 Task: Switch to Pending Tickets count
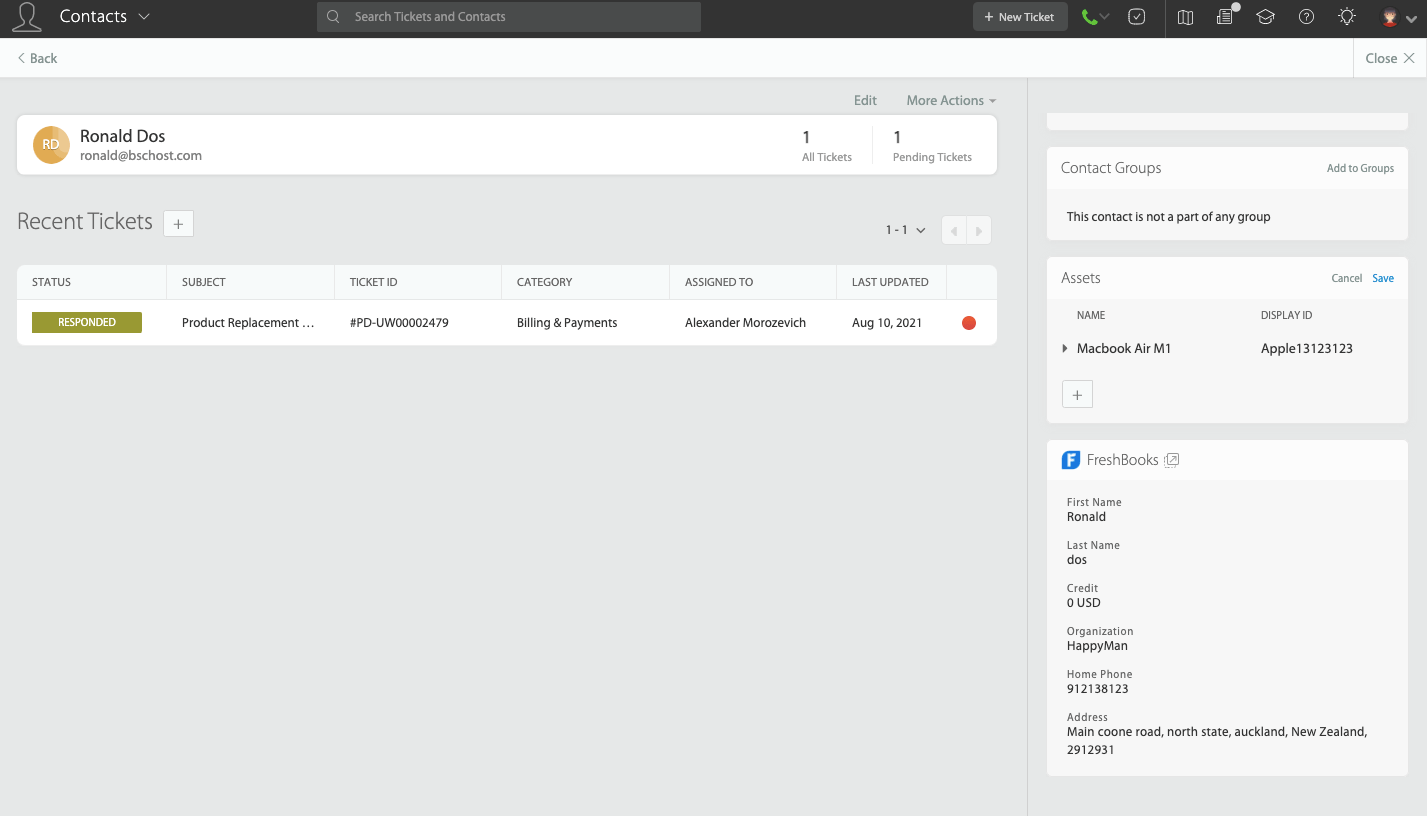click(931, 145)
